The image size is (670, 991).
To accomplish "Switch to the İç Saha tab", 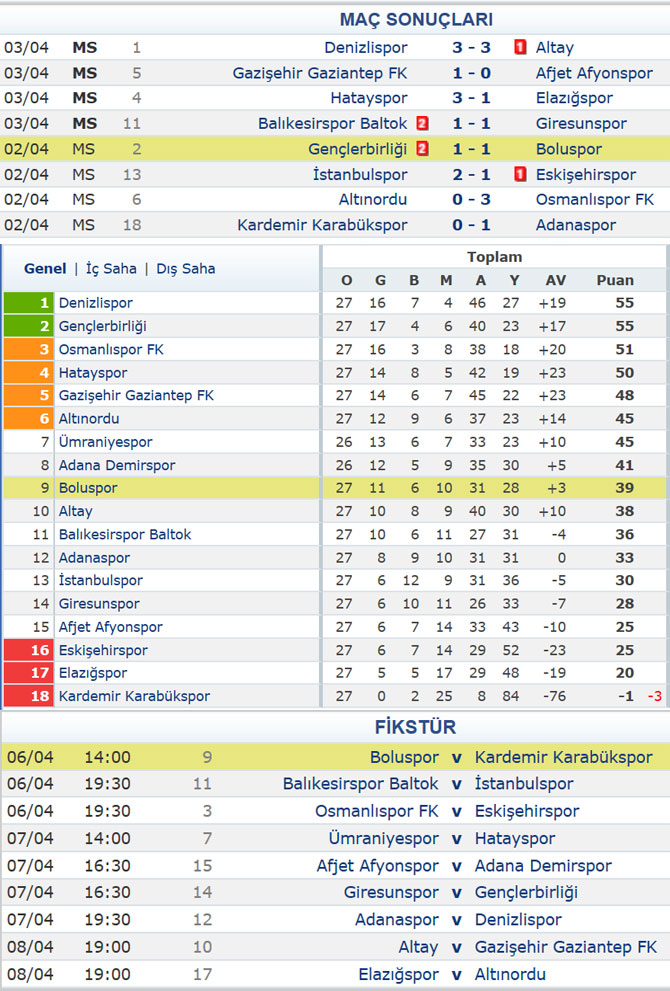I will coord(111,269).
